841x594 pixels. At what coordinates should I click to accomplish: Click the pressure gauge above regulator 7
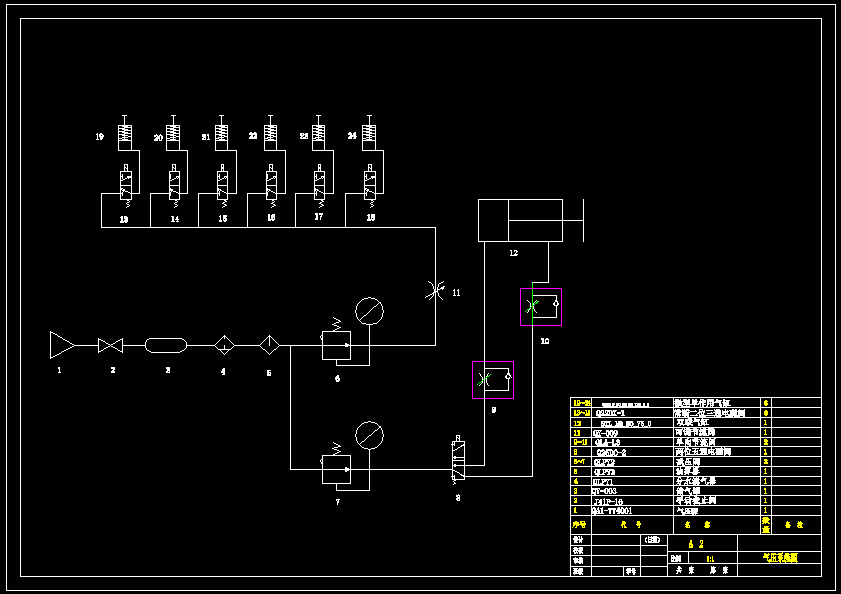pyautogui.click(x=370, y=435)
